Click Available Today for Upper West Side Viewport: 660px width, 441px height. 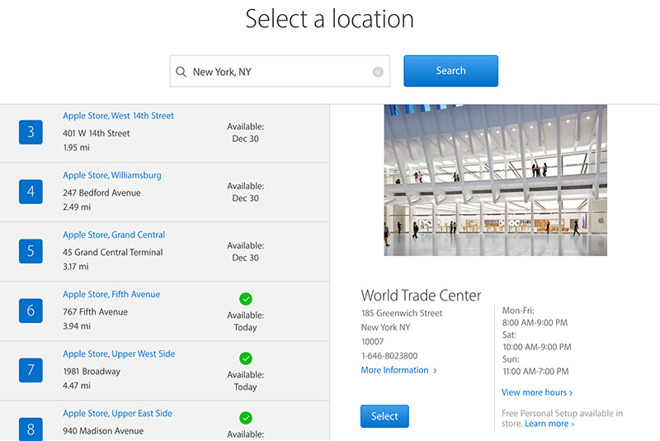245,381
